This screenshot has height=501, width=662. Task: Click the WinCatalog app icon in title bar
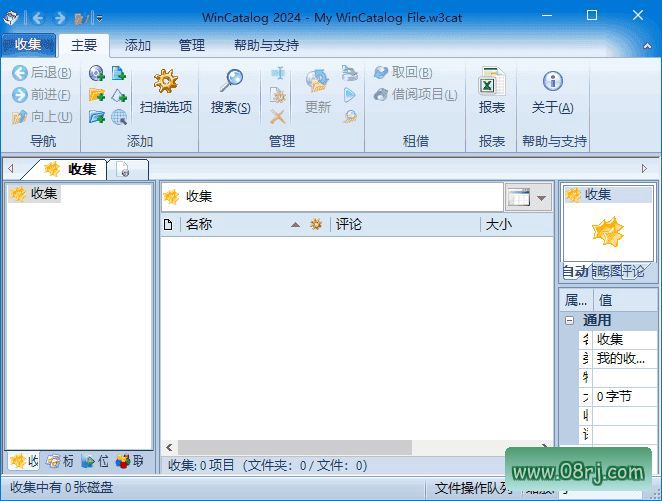coord(11,17)
